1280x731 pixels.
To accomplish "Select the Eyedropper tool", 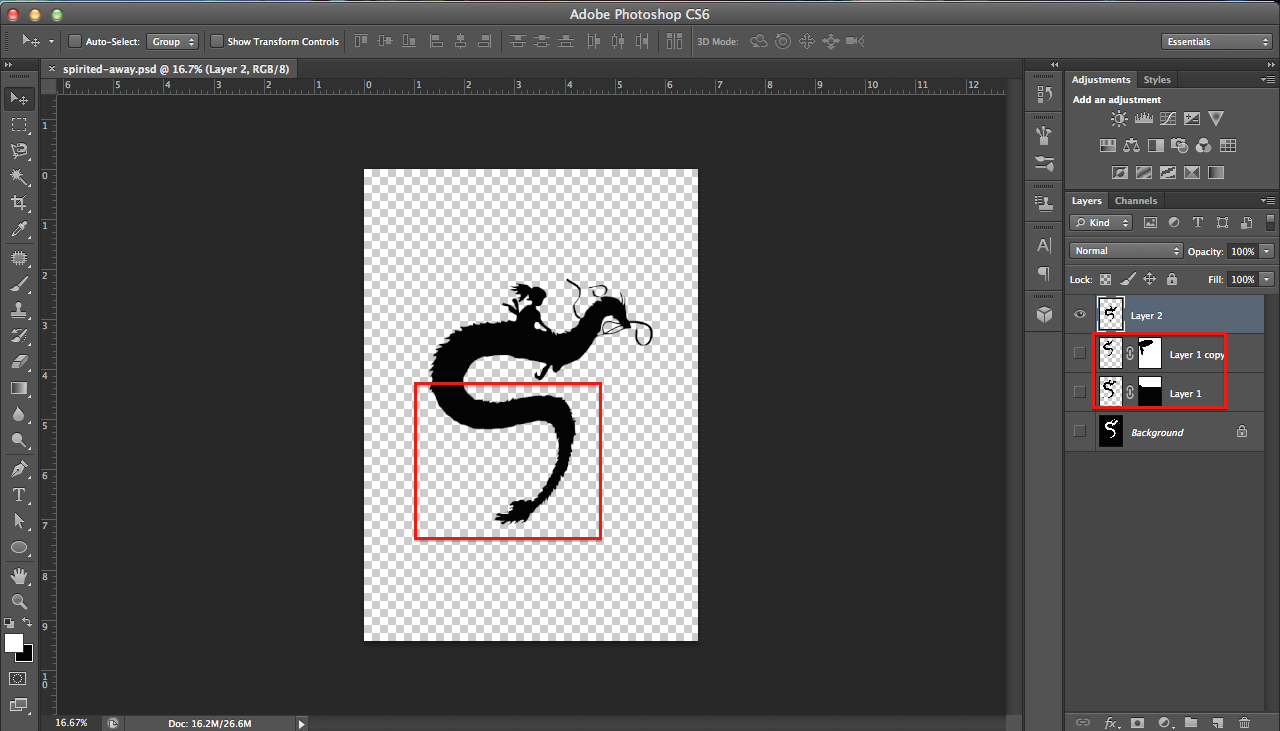I will 19,230.
